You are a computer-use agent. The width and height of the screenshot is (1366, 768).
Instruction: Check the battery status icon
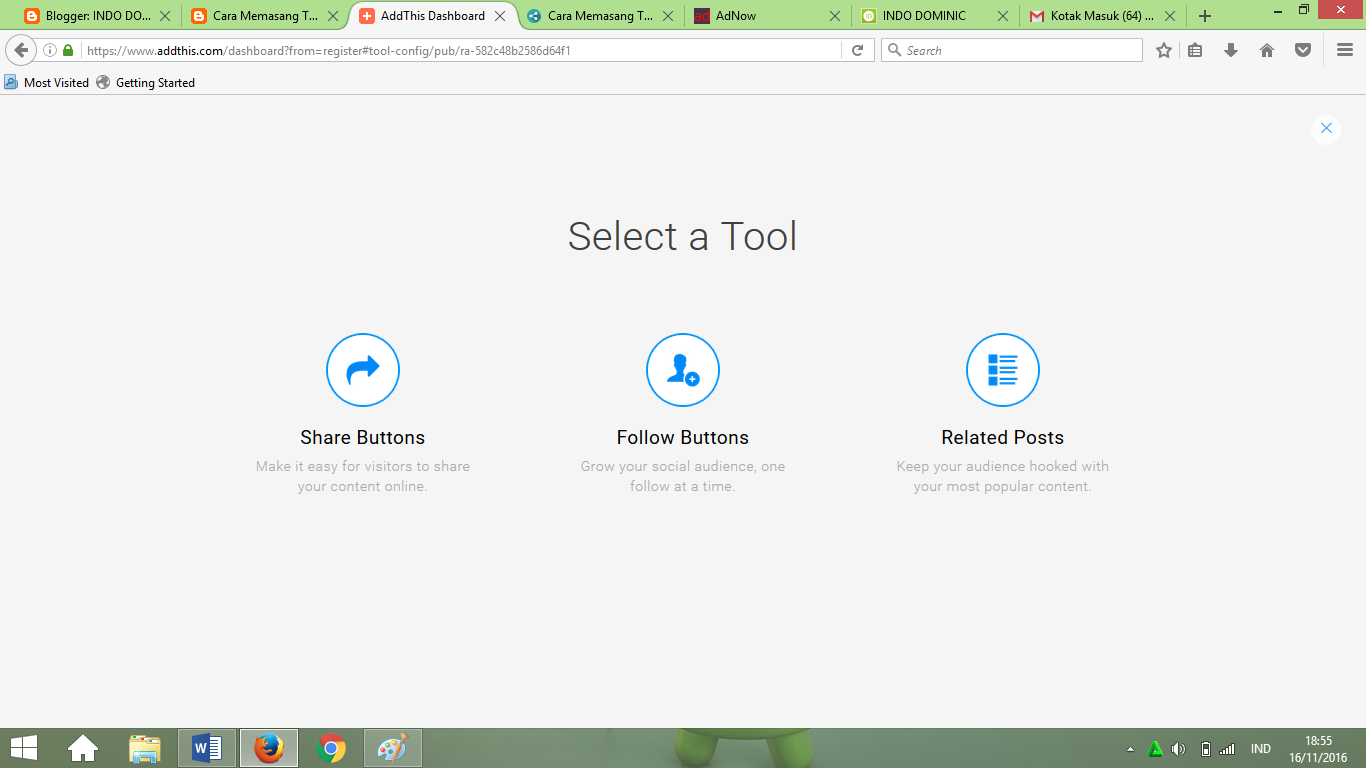coord(1206,749)
